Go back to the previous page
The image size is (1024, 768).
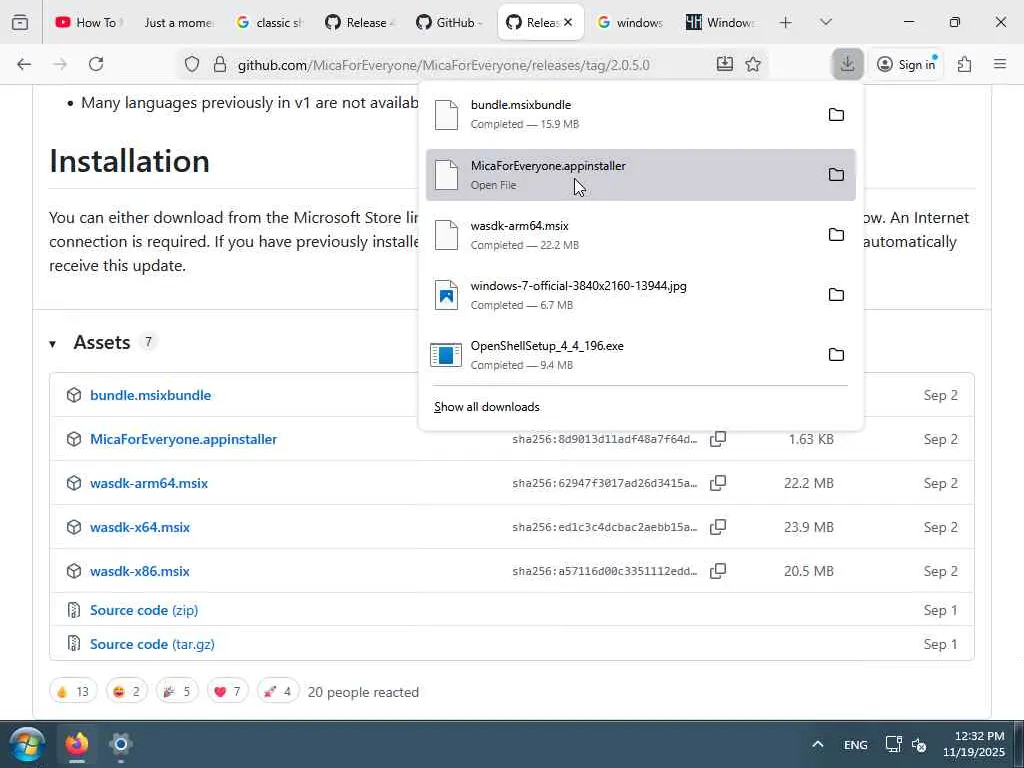(24, 64)
